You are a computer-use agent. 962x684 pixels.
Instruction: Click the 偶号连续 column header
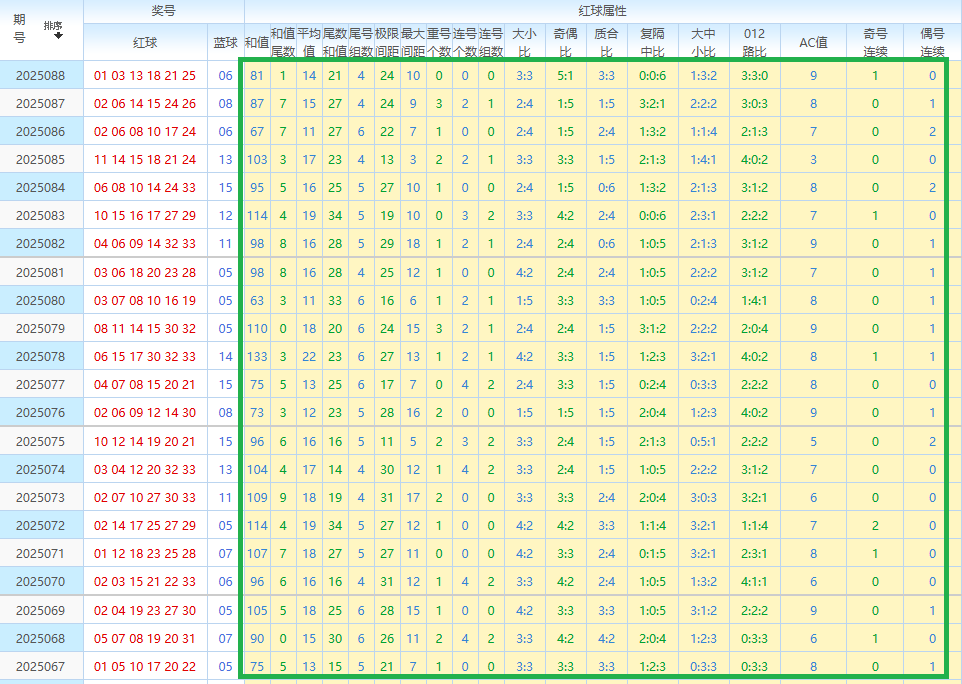(x=932, y=42)
